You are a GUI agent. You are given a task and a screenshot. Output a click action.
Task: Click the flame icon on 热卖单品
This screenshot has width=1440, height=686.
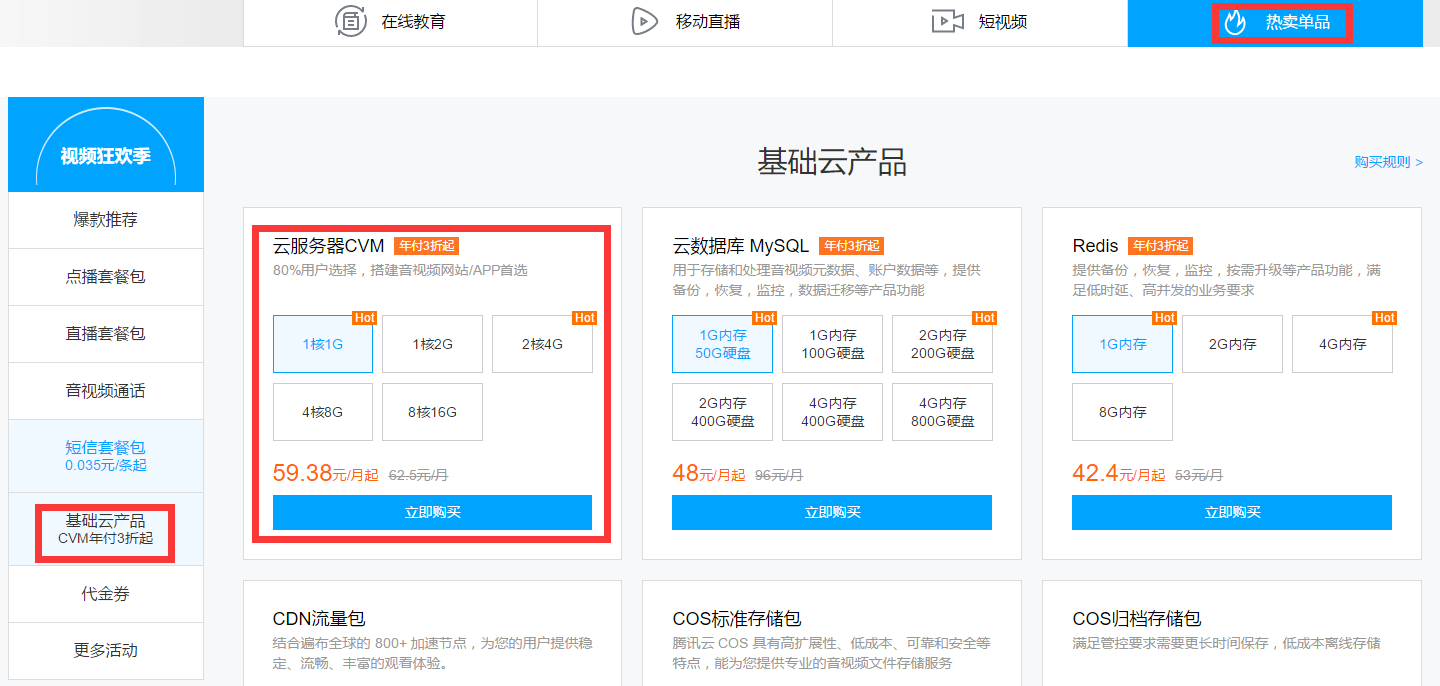(x=1233, y=23)
